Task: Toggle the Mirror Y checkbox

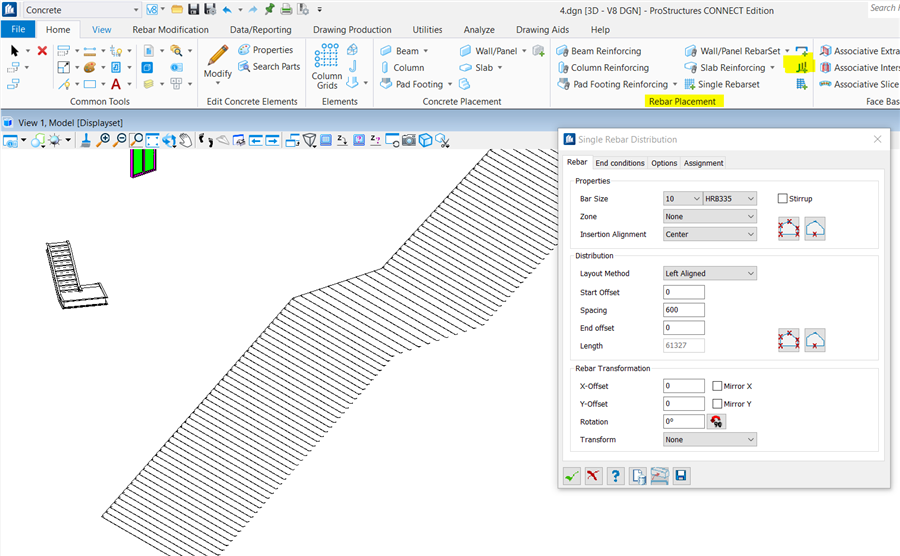Action: point(717,404)
